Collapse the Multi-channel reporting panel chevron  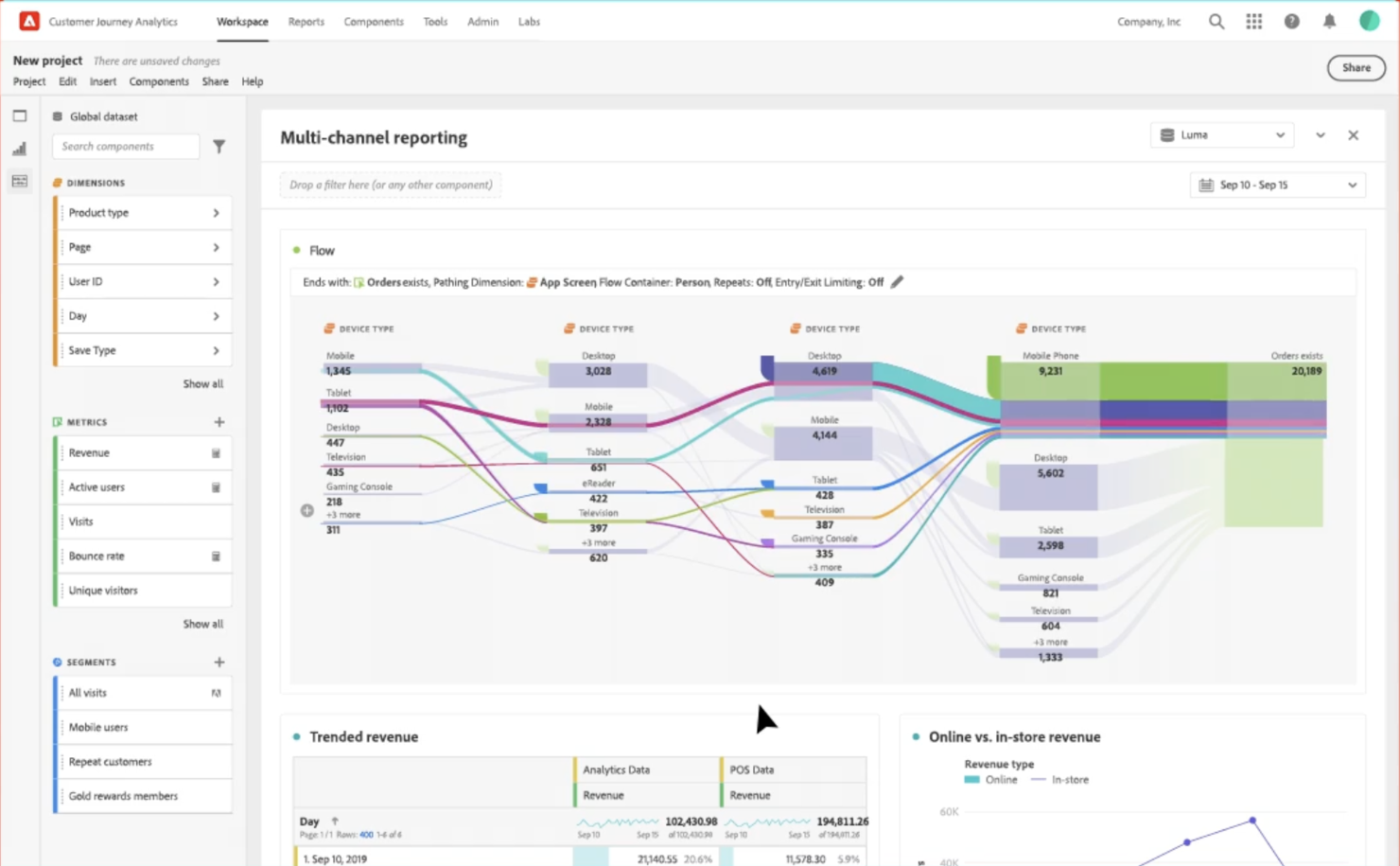coord(1321,135)
